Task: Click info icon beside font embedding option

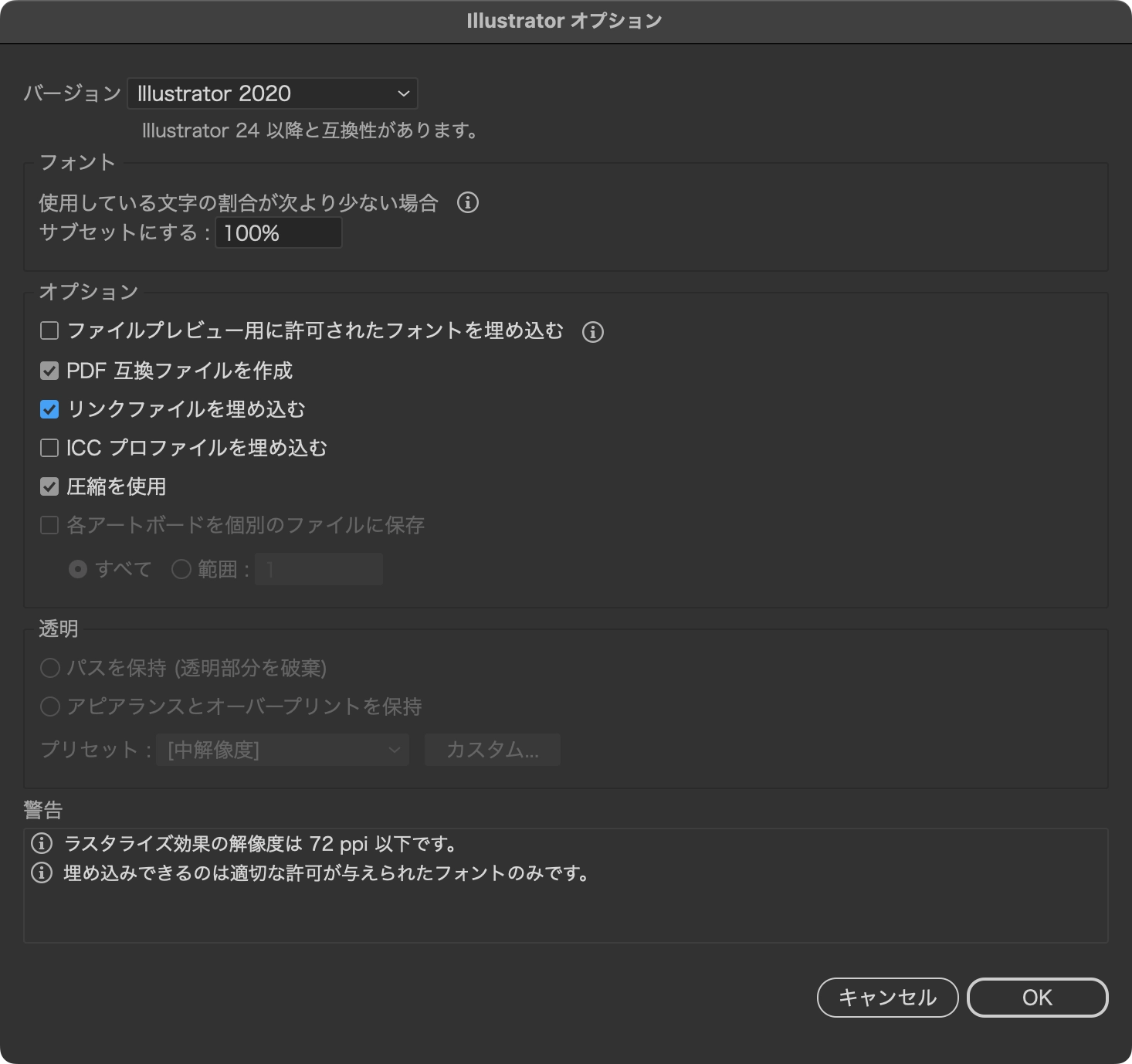Action: [593, 332]
